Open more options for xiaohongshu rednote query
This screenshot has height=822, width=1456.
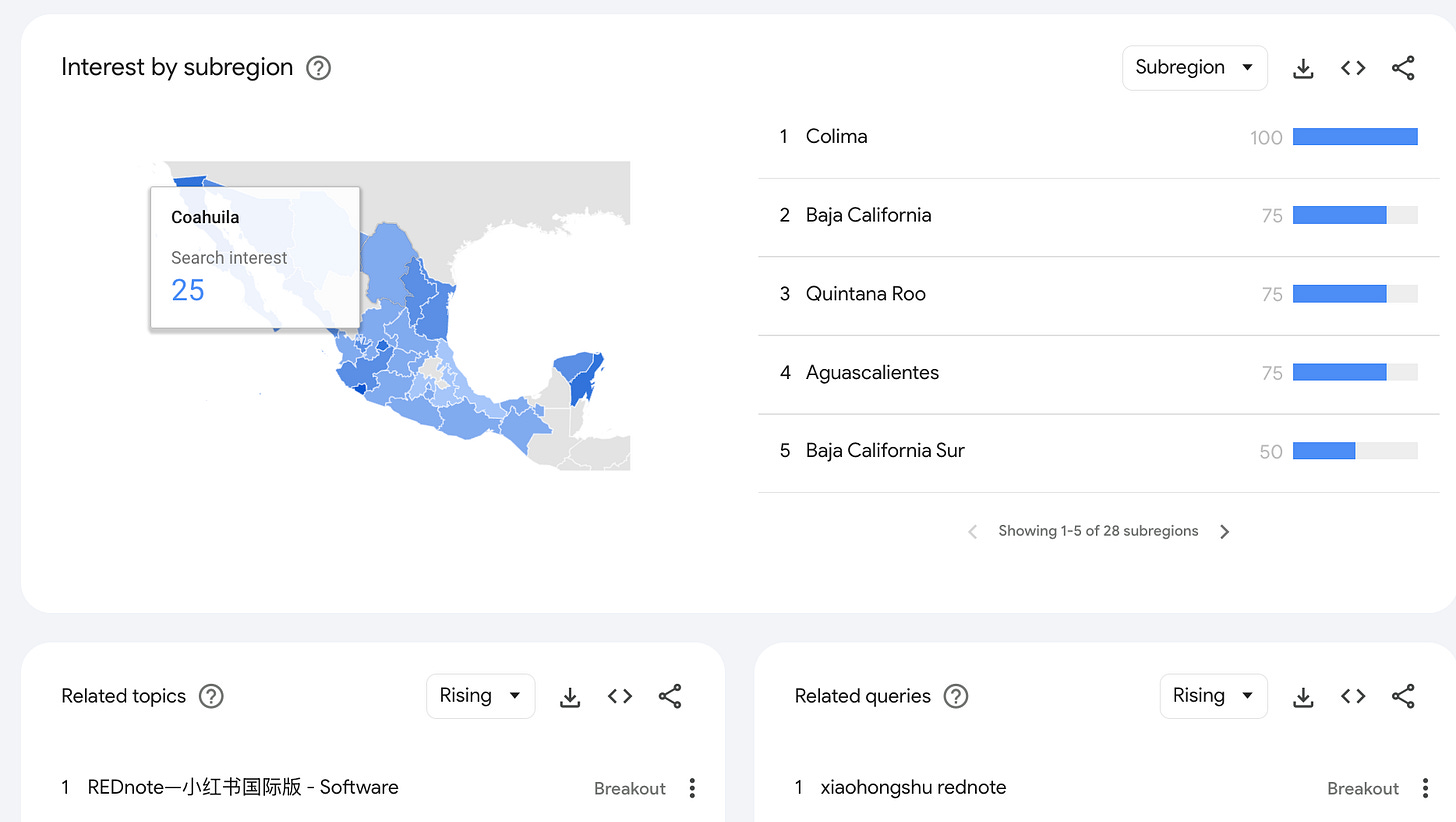pyautogui.click(x=1425, y=788)
